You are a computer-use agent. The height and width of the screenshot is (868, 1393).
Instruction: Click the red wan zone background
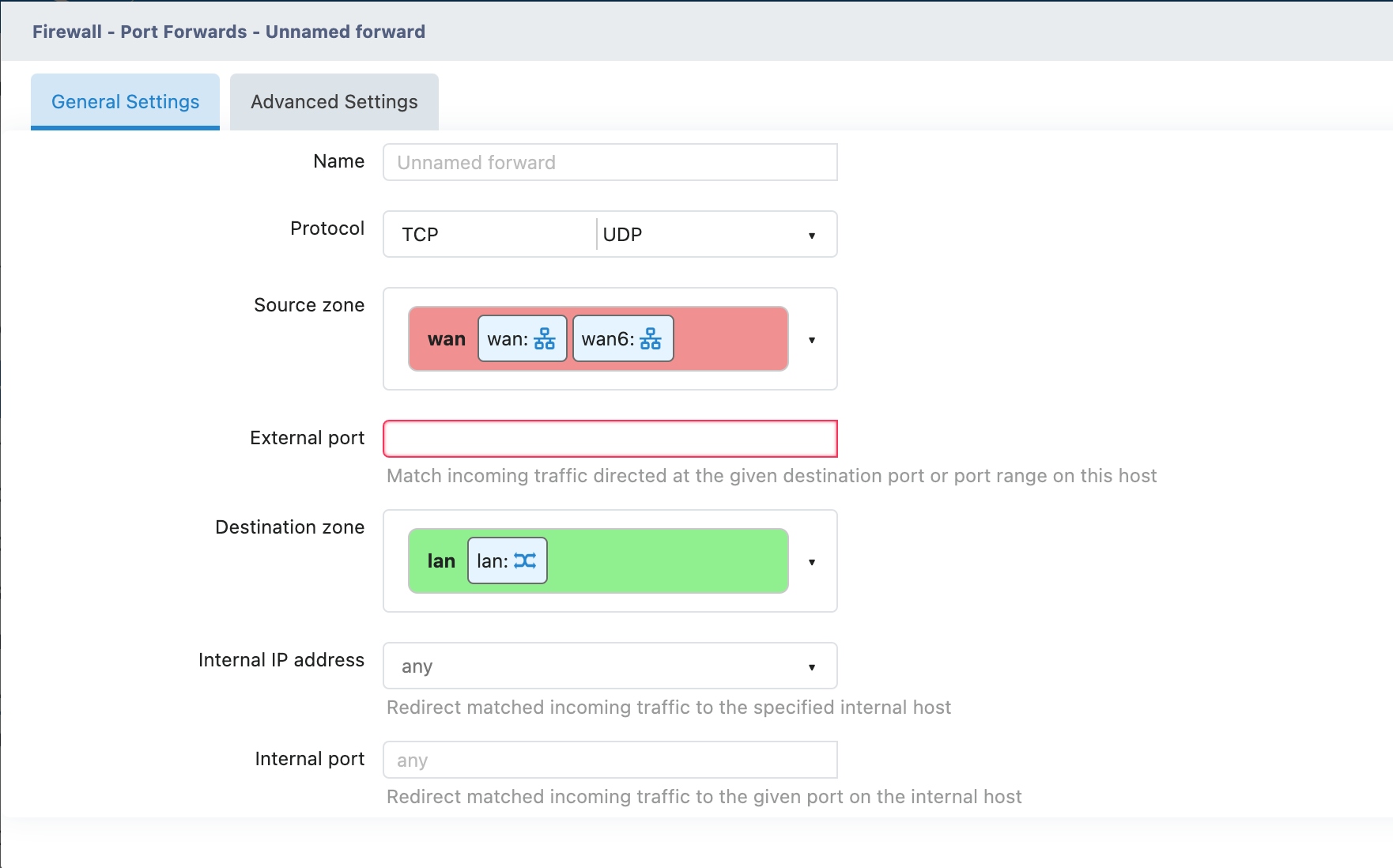pos(730,339)
